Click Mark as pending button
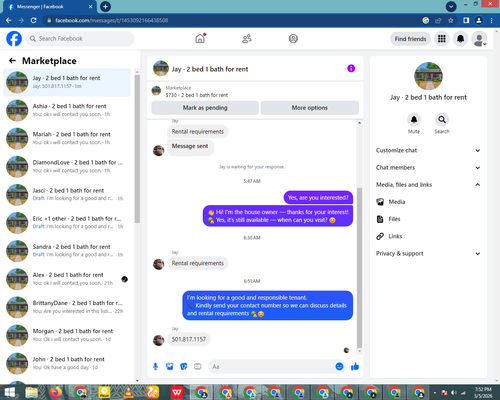The image size is (500, 400). point(205,108)
